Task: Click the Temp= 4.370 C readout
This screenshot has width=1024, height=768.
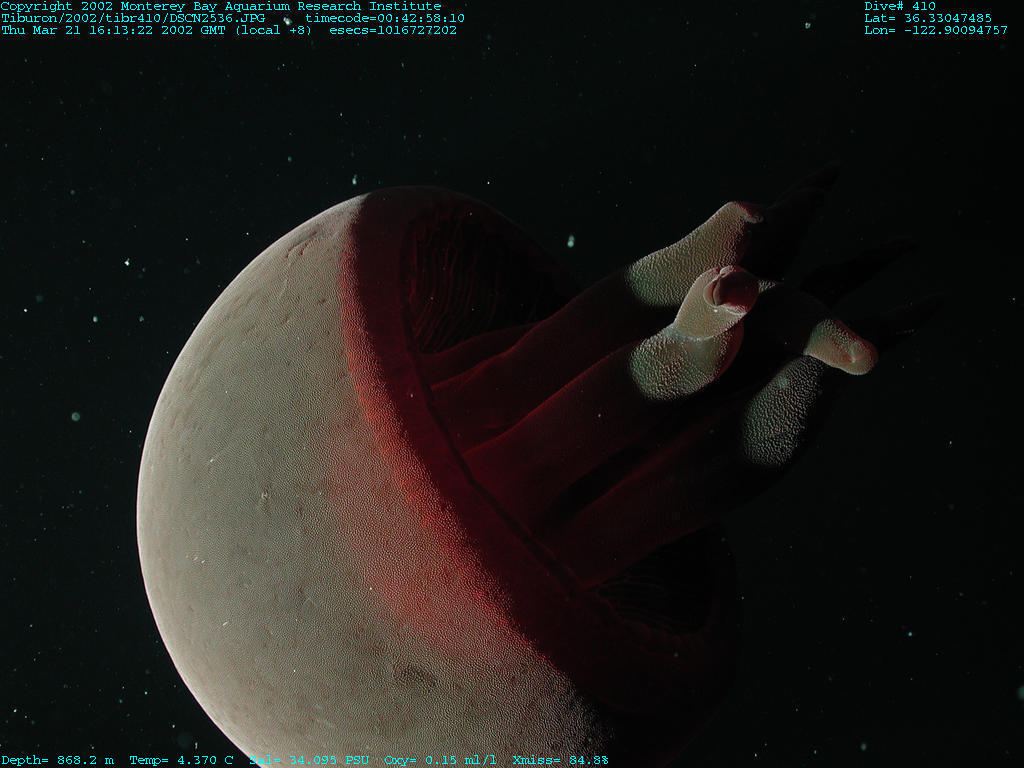Action: pyautogui.click(x=182, y=760)
